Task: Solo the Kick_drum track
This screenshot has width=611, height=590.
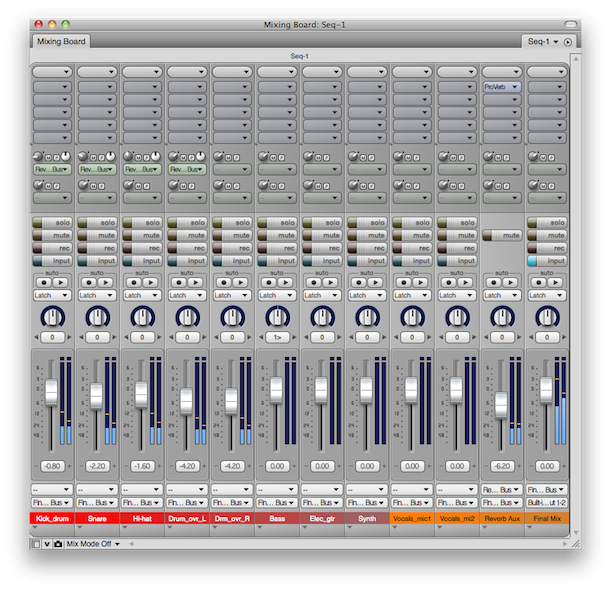Action: (52, 223)
